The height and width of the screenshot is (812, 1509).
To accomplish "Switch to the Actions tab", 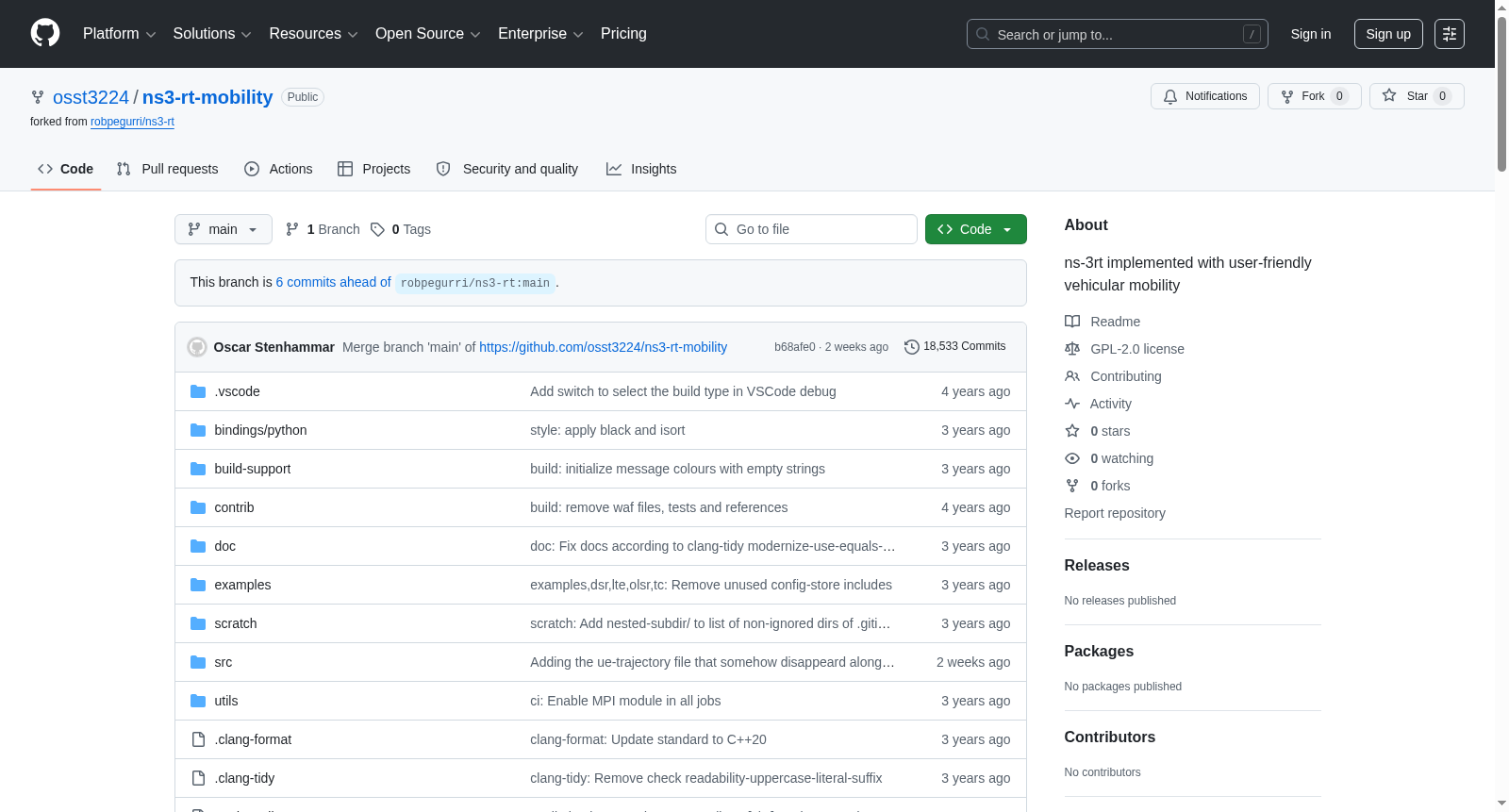I will tap(278, 169).
